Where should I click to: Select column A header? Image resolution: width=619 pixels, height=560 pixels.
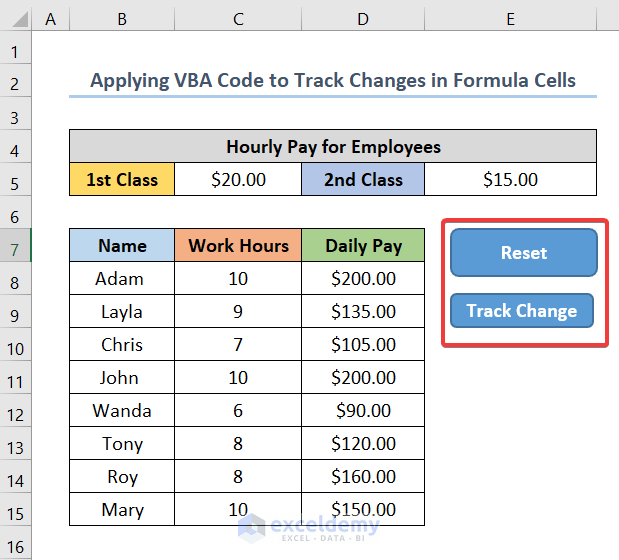point(51,19)
